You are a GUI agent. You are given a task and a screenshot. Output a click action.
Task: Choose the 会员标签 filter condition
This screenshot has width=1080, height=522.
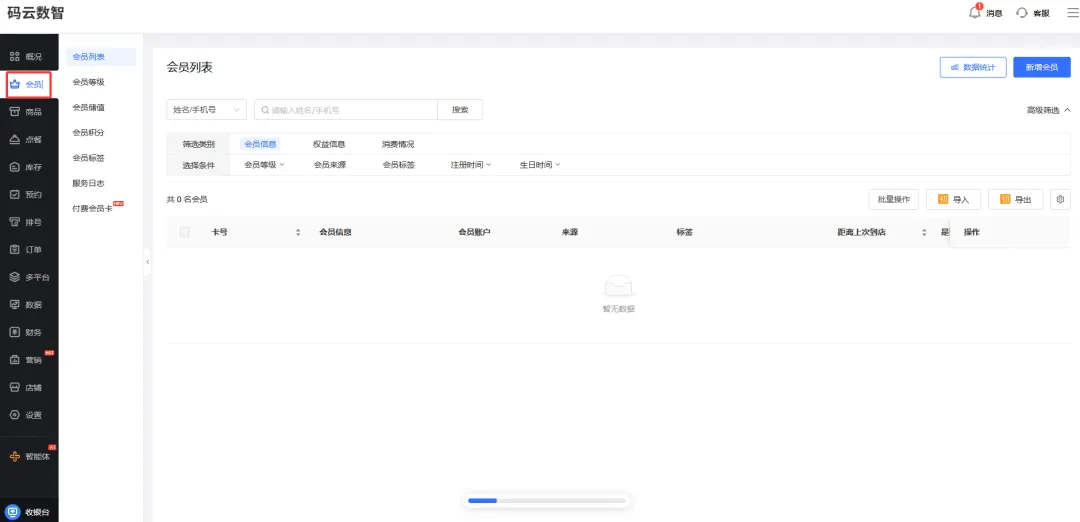pyautogui.click(x=398, y=165)
